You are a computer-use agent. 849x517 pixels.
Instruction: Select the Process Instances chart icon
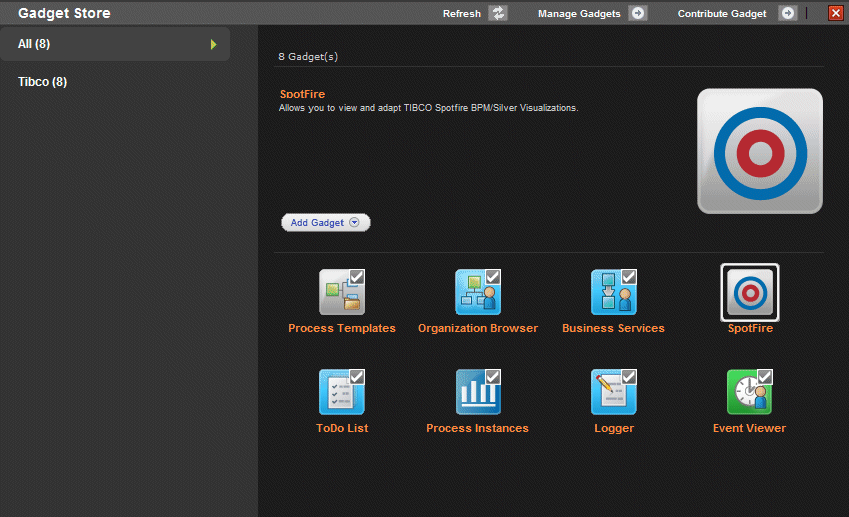click(x=478, y=392)
